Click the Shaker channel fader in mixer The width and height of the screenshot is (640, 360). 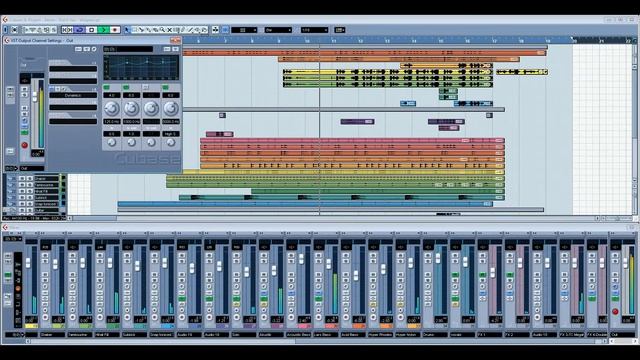click(55, 265)
